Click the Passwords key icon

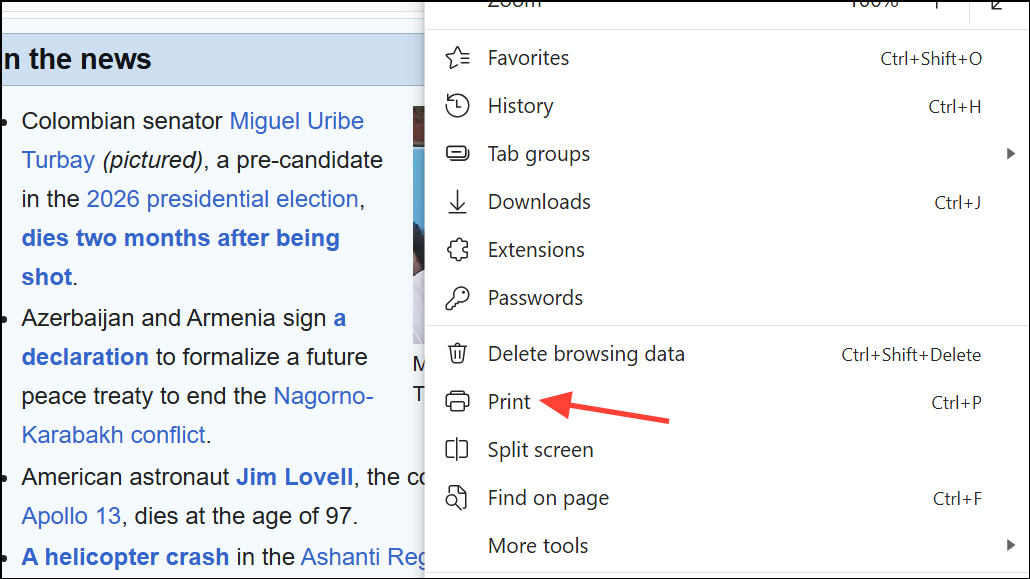[457, 298]
